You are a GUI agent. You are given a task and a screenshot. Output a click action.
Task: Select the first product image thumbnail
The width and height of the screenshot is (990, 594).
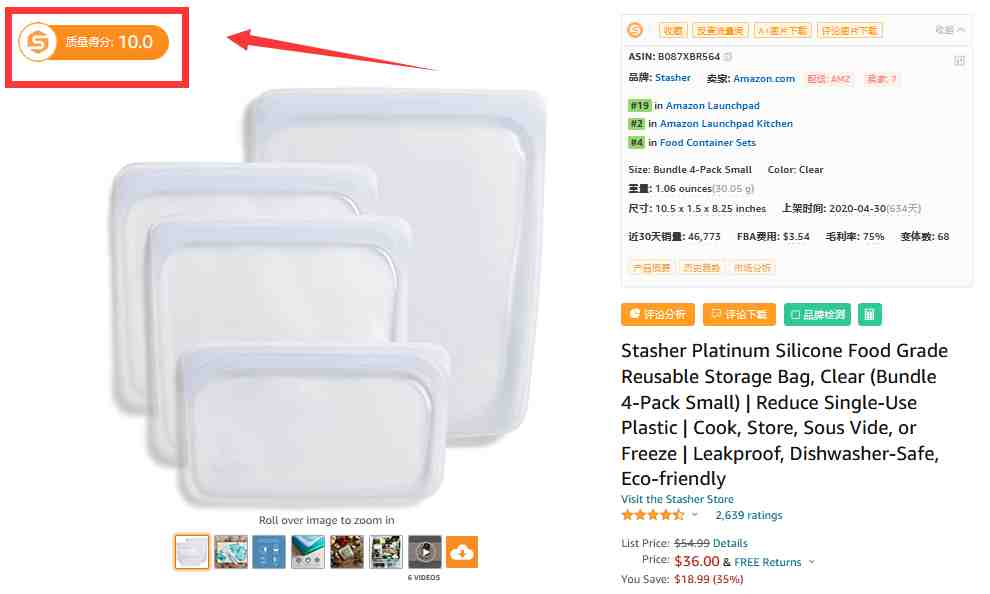coord(192,552)
